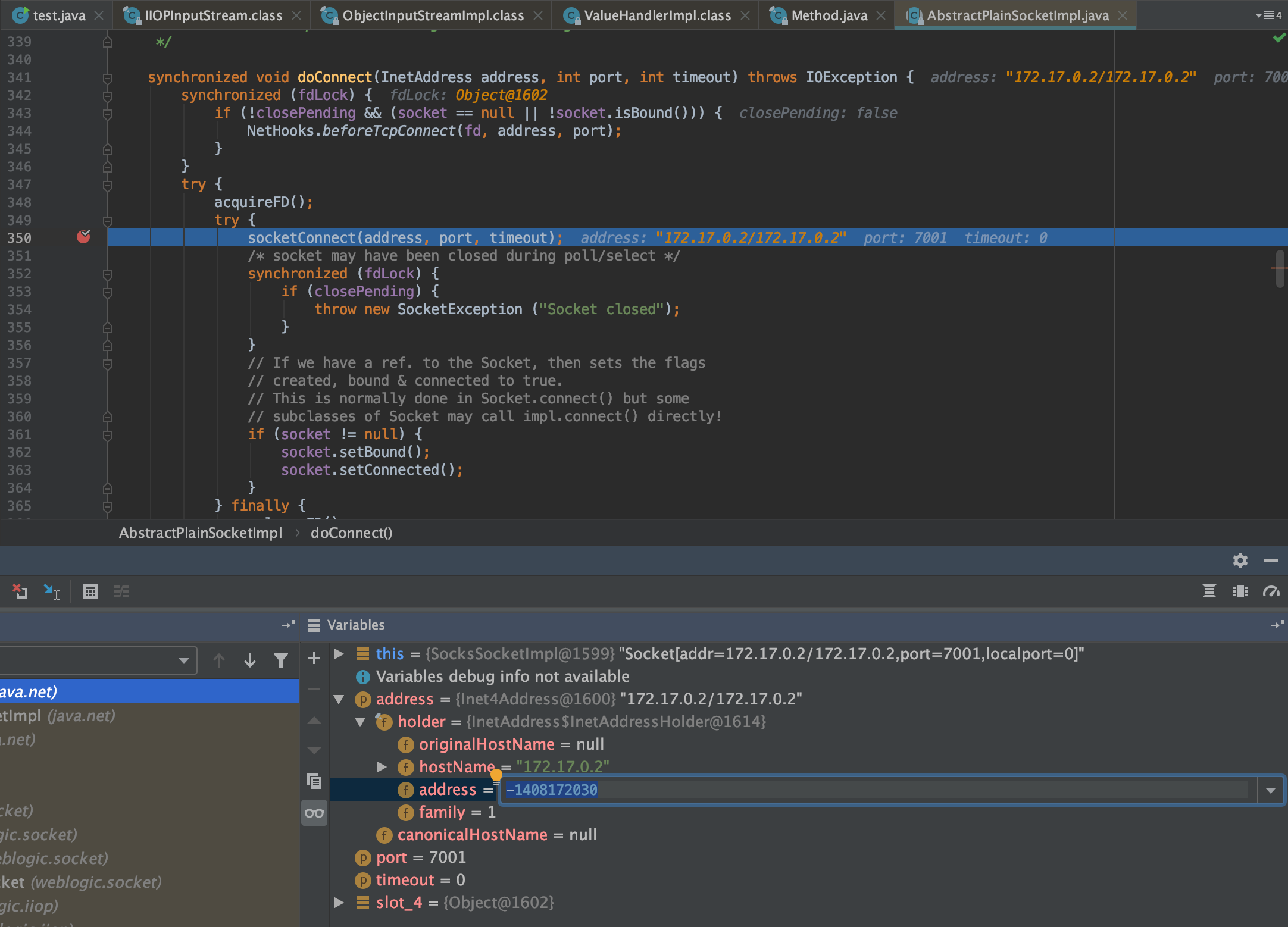Image resolution: width=1288 pixels, height=927 pixels.
Task: Add a new watch with the plus icon
Action: click(314, 657)
